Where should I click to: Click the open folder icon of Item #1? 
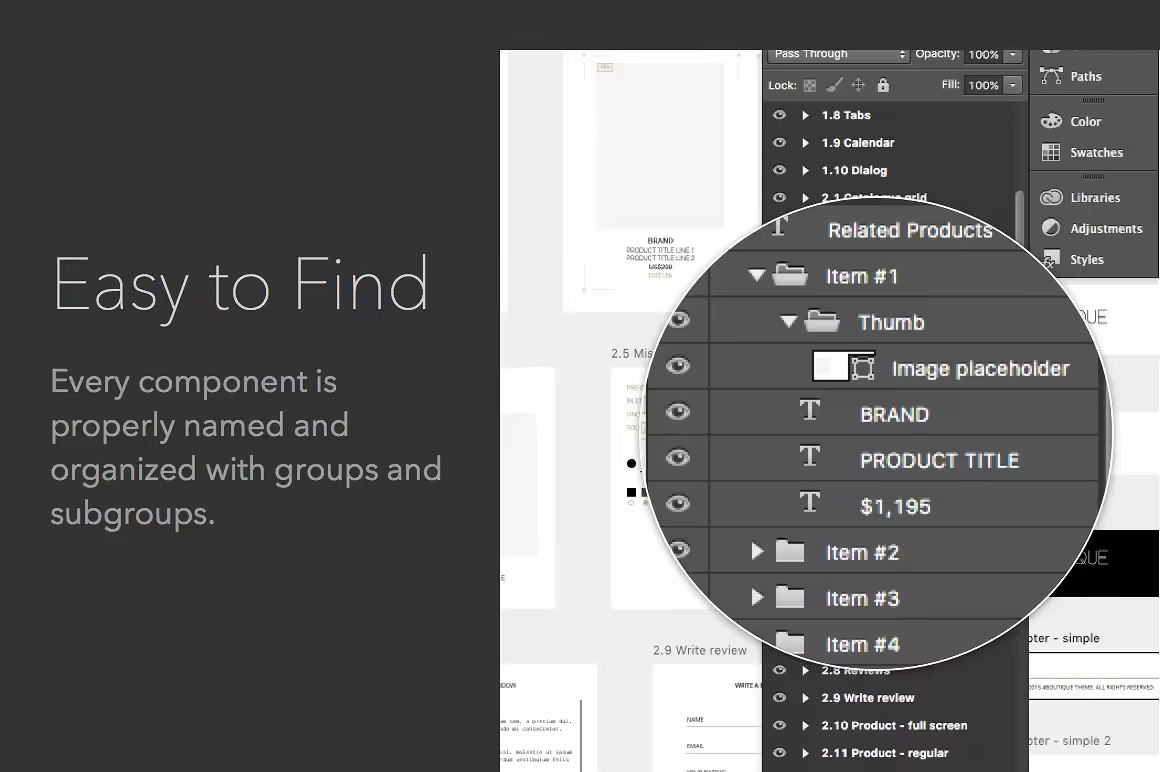tap(790, 275)
